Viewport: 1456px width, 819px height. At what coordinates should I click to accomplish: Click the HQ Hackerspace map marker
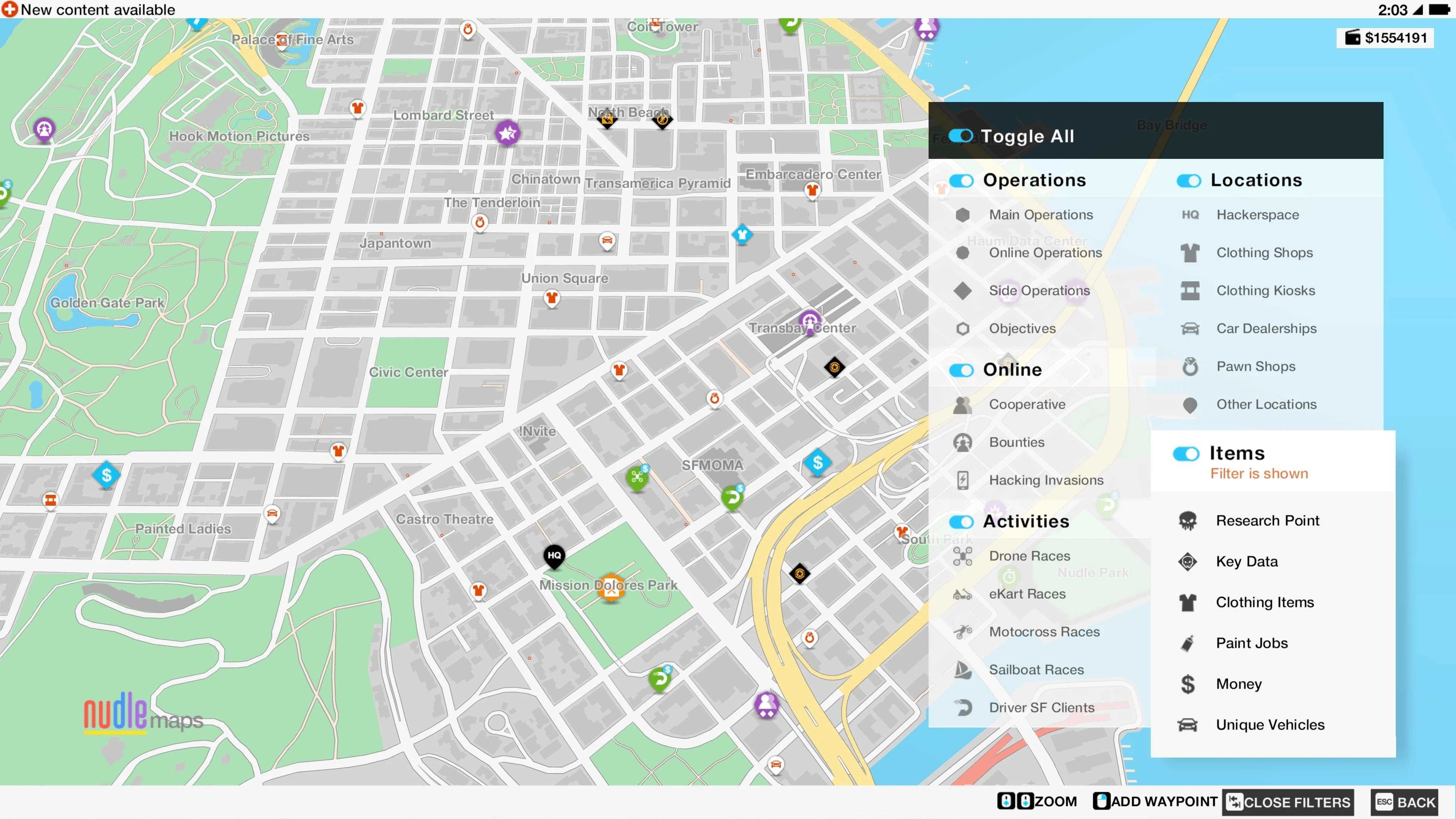[554, 555]
